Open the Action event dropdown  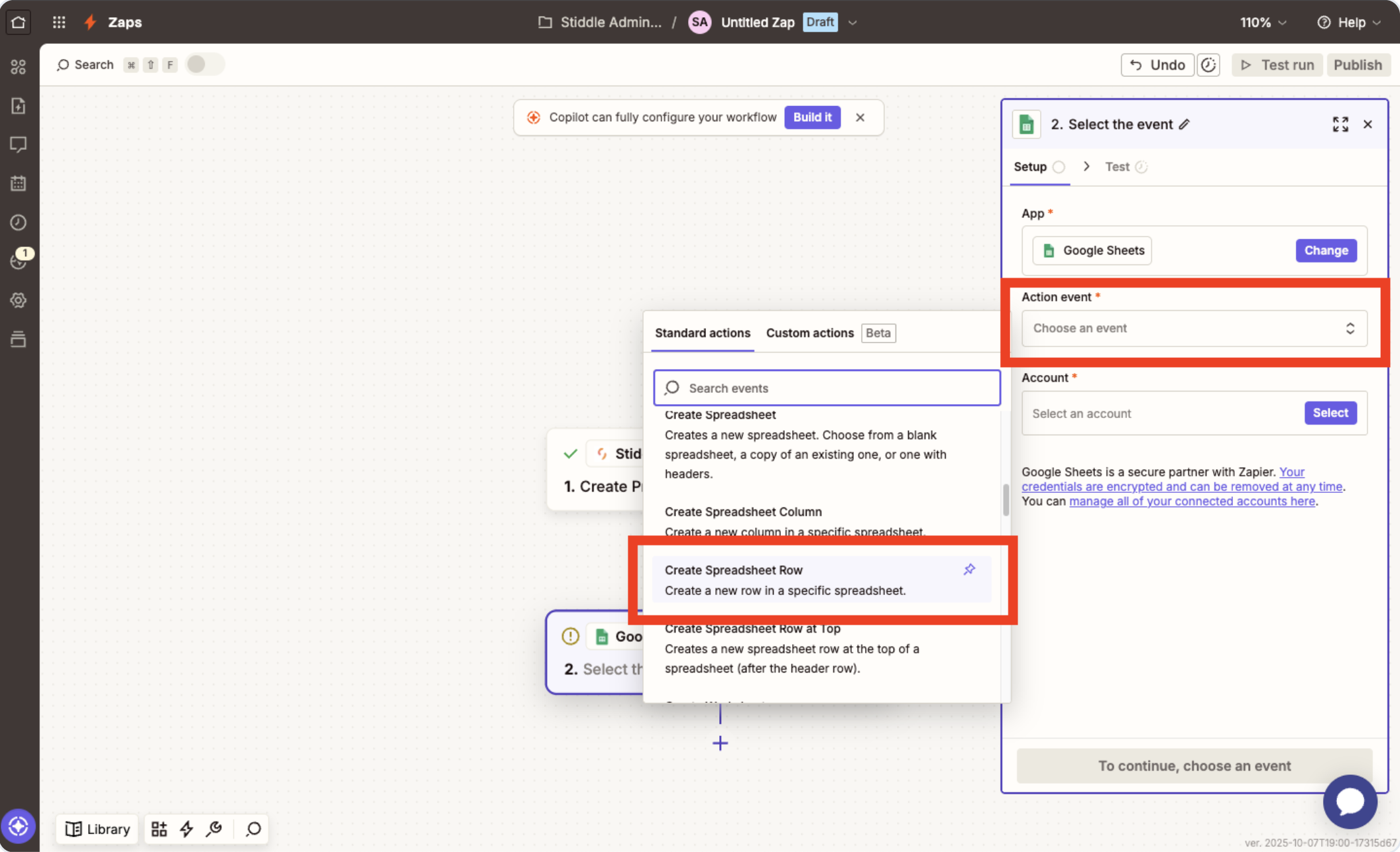pyautogui.click(x=1194, y=329)
